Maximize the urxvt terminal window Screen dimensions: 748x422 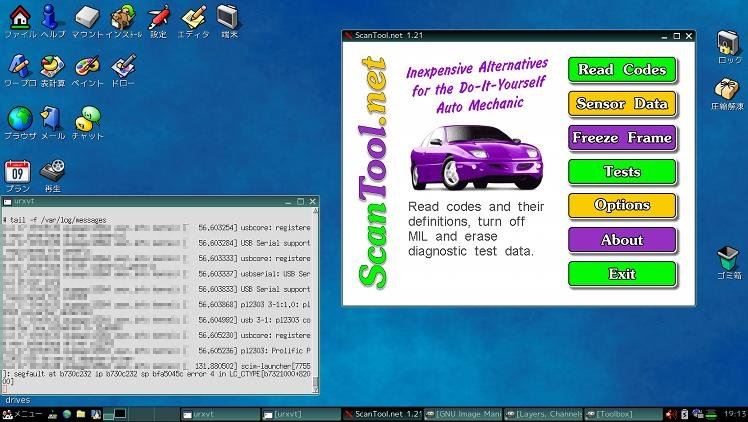click(x=301, y=201)
